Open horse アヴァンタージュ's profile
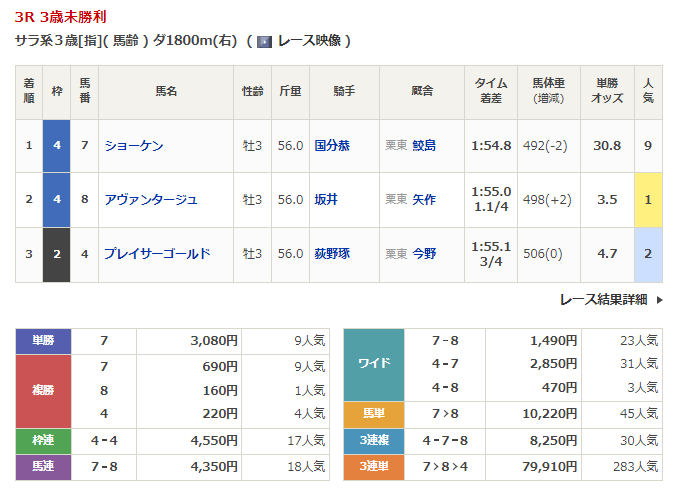680x490 pixels. (x=151, y=199)
